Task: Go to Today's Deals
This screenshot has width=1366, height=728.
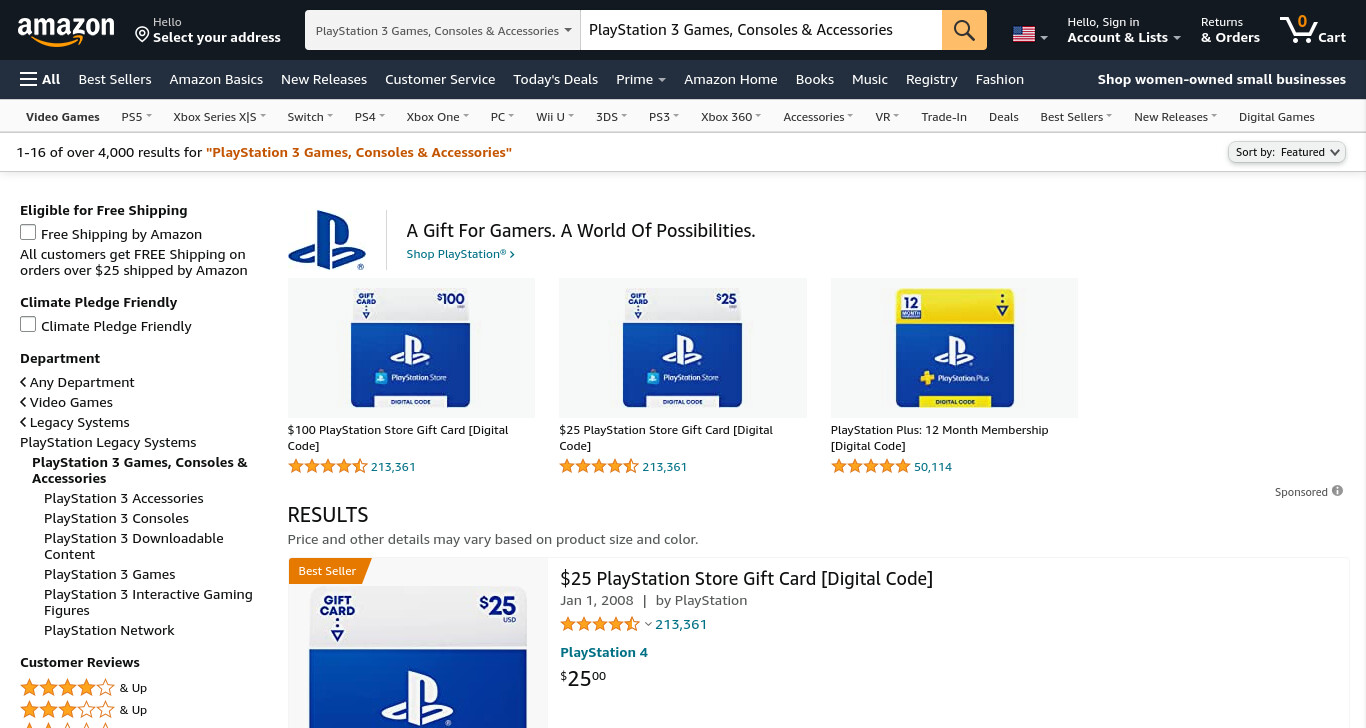Action: point(555,79)
